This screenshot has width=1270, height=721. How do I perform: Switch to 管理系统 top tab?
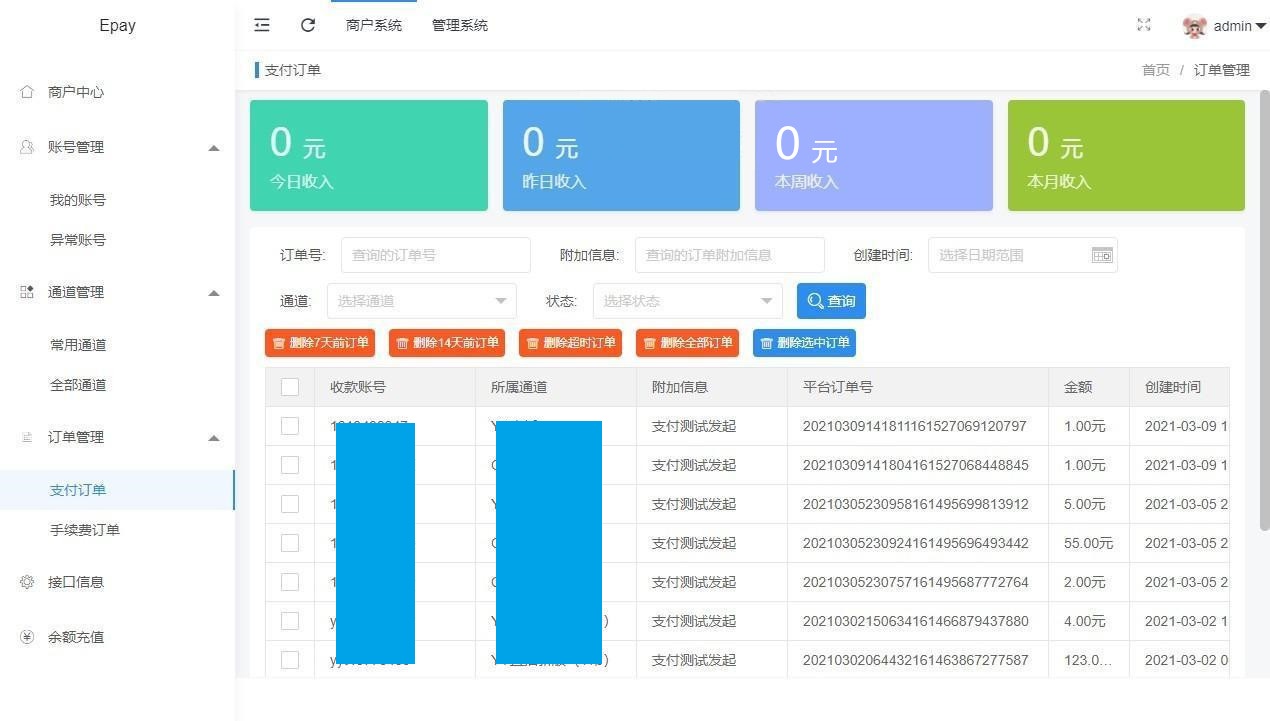(460, 25)
